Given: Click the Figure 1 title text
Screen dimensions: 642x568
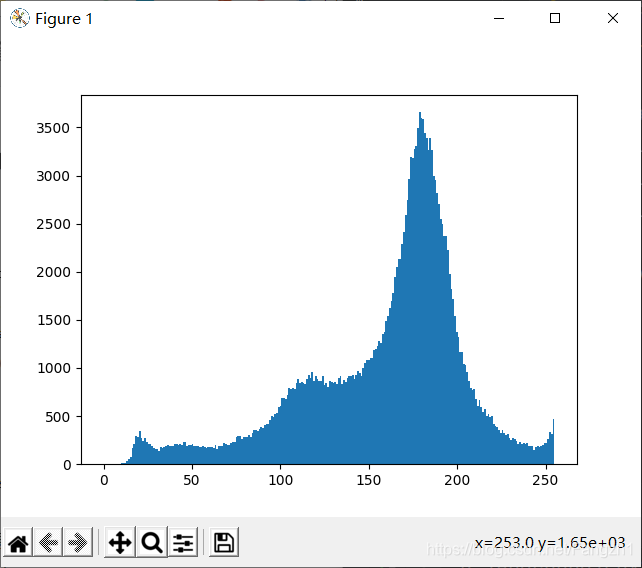Looking at the screenshot, I should click(x=64, y=19).
